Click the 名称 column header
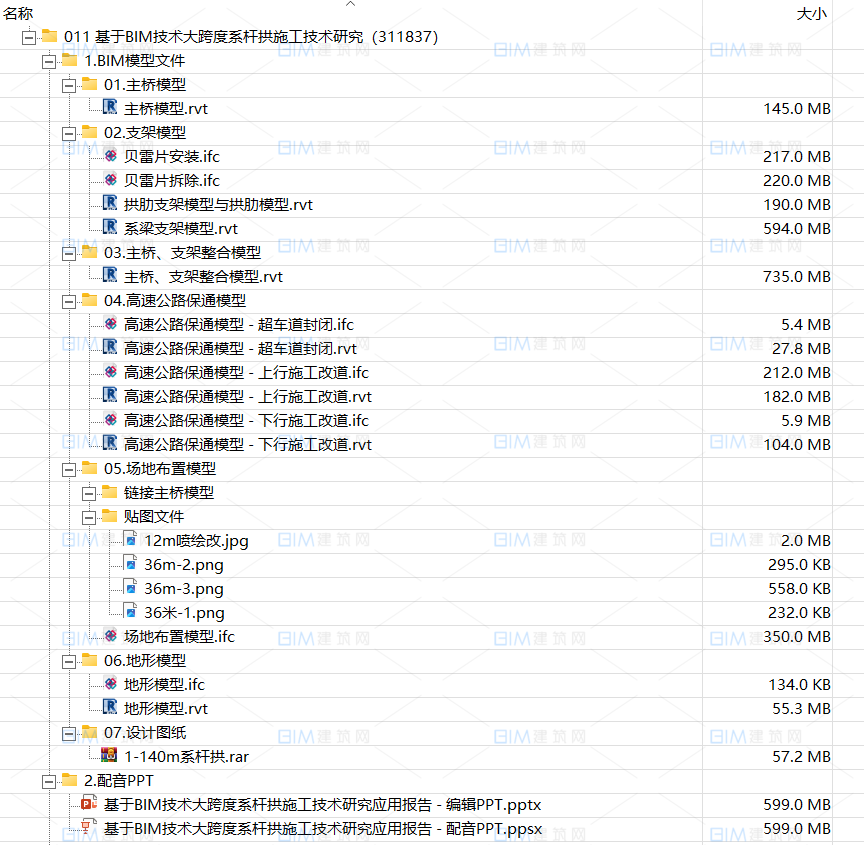The image size is (864, 845). click(18, 14)
